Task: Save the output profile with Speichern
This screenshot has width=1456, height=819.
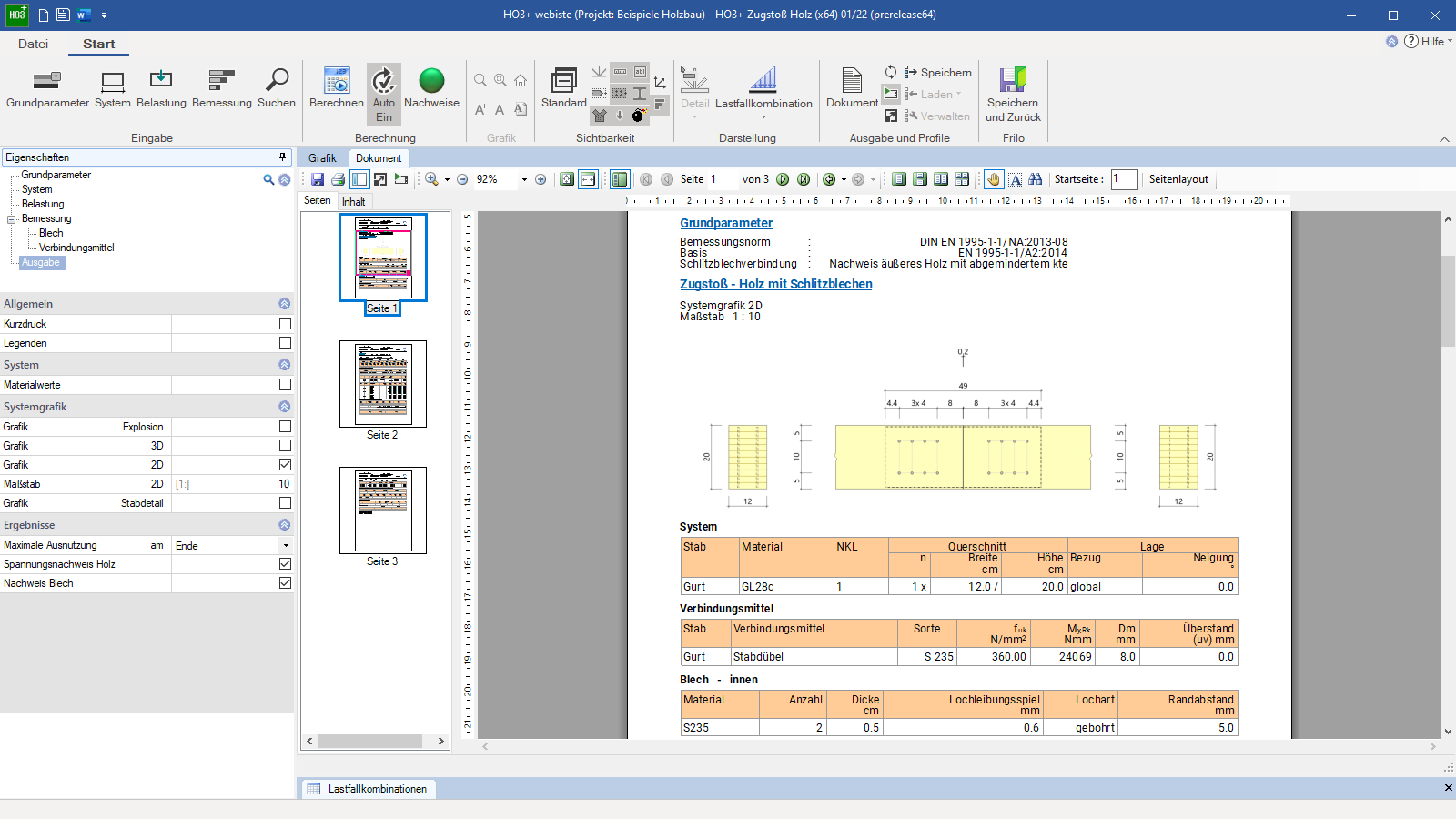Action: click(x=937, y=72)
